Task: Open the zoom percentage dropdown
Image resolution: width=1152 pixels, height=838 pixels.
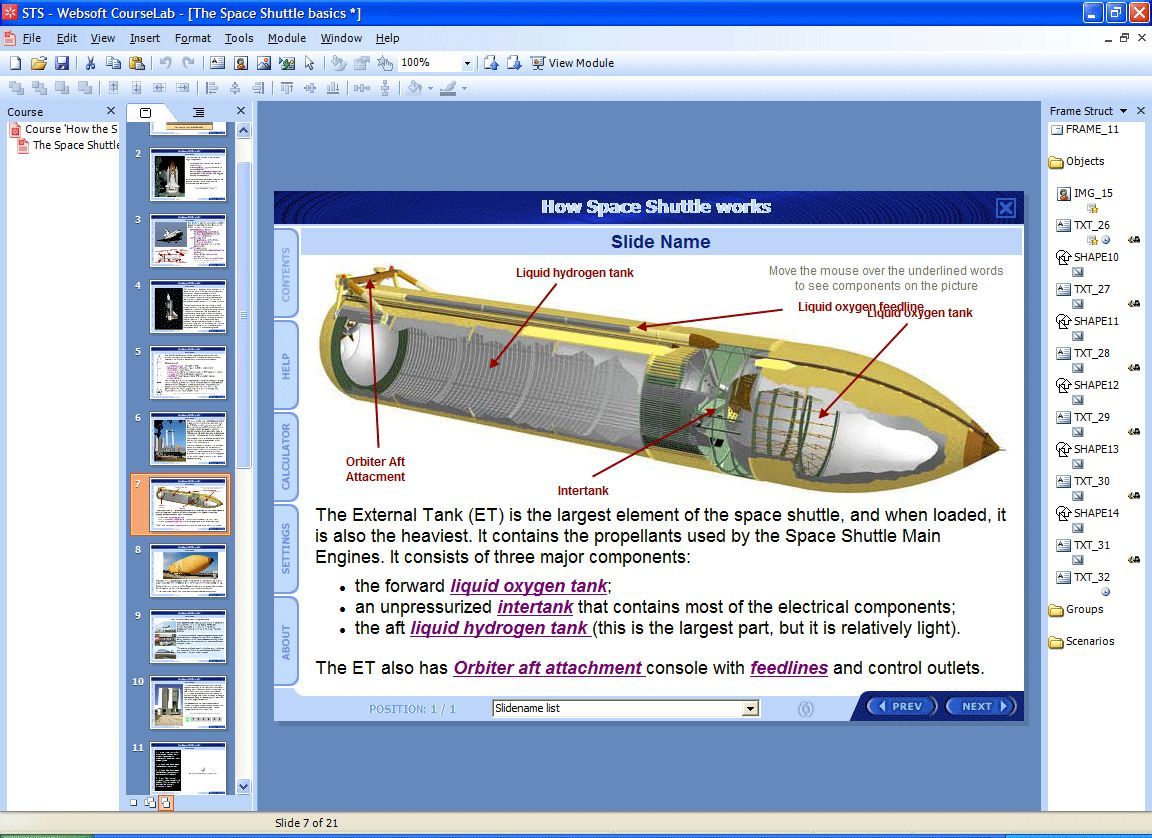Action: [466, 63]
